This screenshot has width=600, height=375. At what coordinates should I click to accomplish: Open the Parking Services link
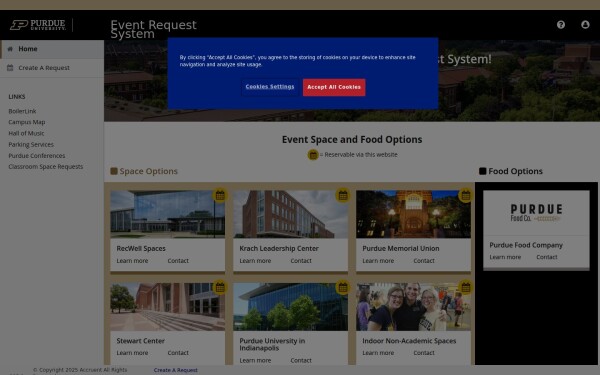tap(31, 144)
